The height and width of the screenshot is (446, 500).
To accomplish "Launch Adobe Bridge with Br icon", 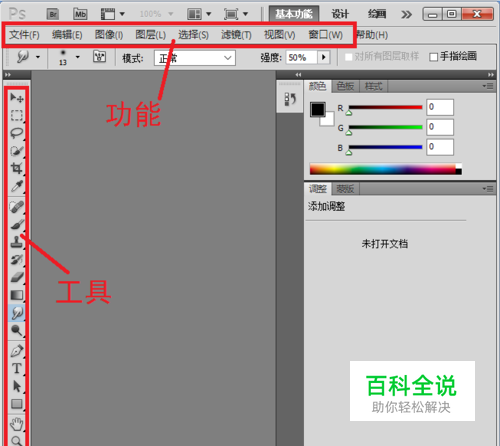I will coord(53,14).
